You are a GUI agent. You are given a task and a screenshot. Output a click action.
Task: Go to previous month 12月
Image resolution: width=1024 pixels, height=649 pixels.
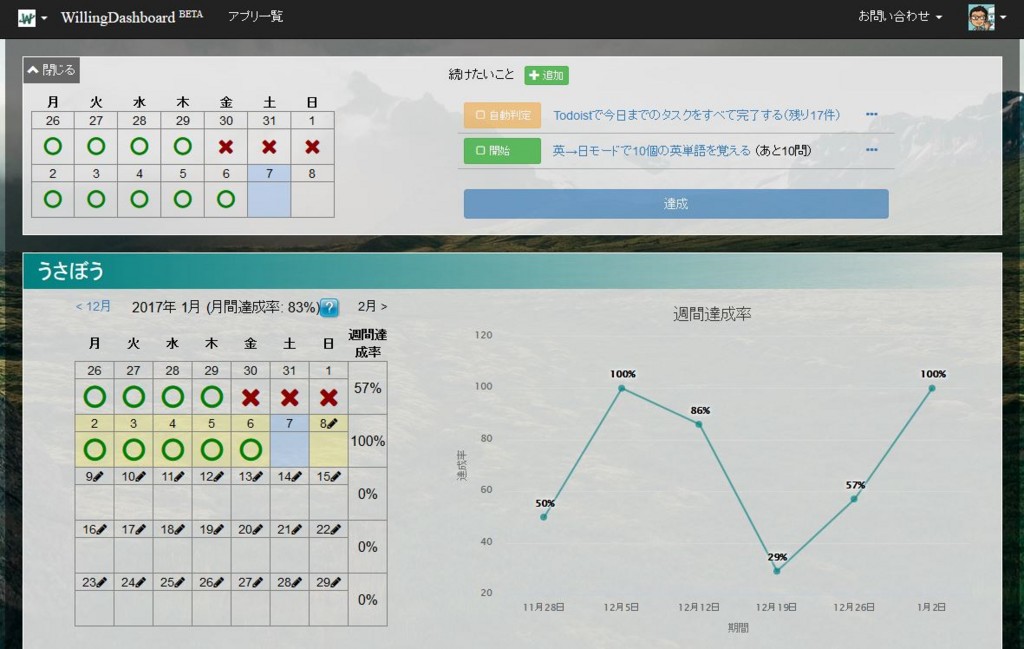[x=93, y=306]
